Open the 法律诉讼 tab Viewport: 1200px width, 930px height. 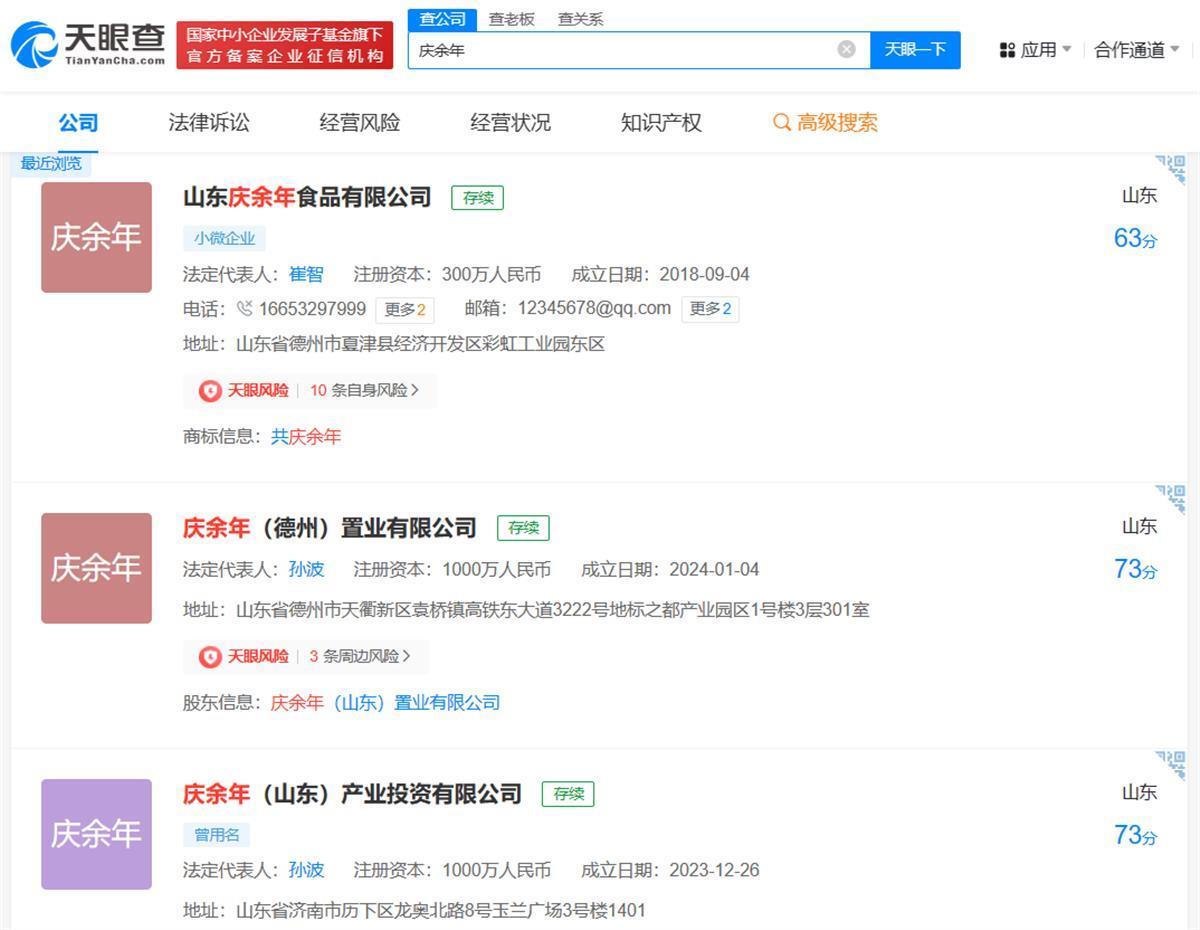point(209,123)
